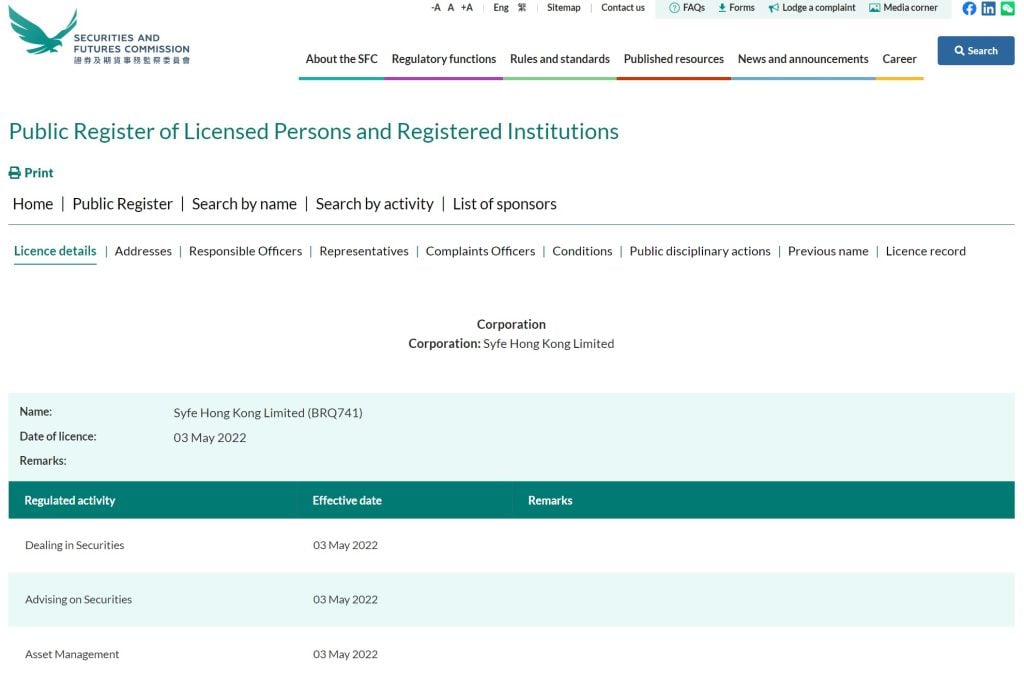Open the SFC LinkedIn page icon

coord(988,8)
